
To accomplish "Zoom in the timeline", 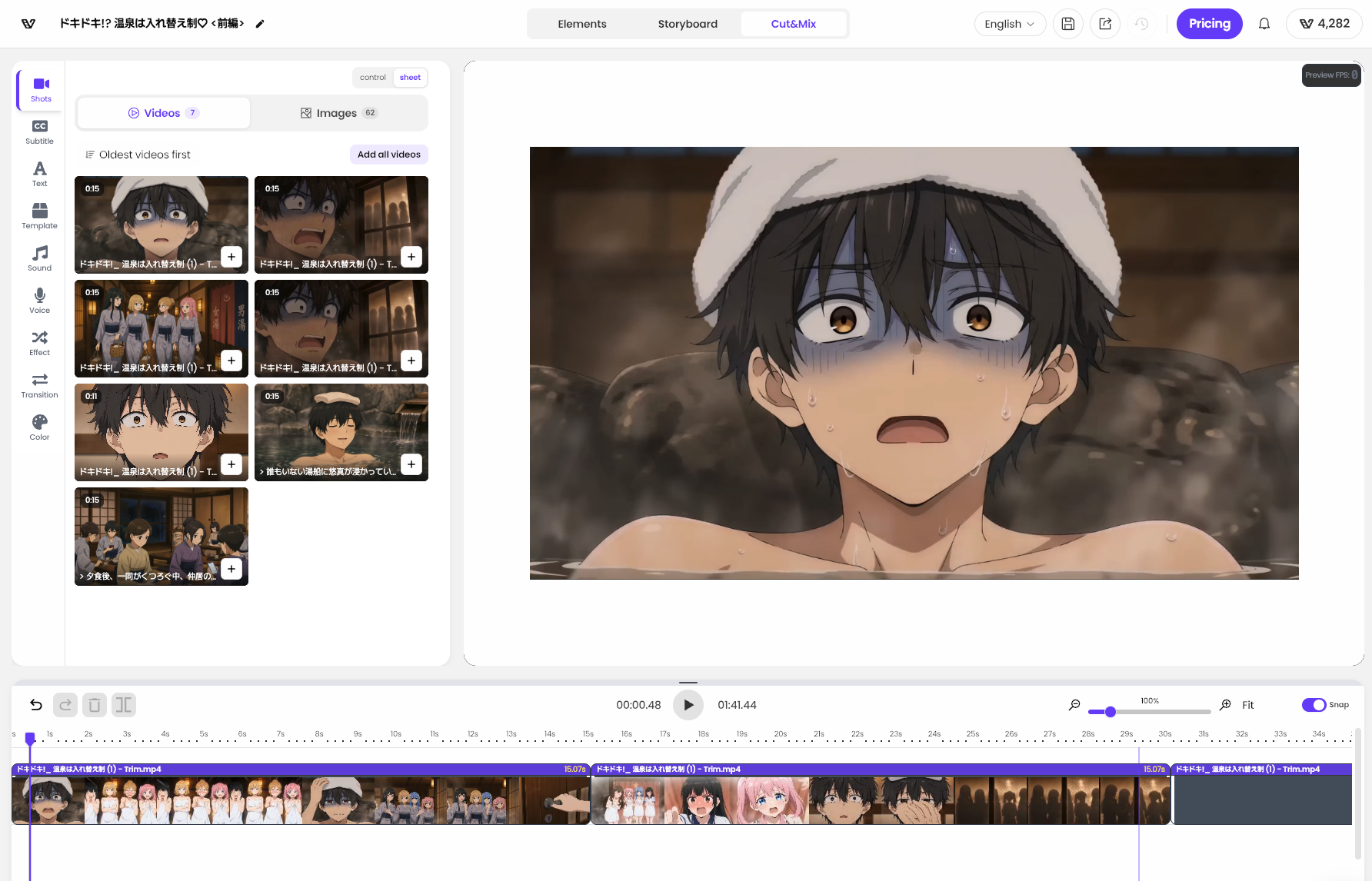I will (x=1225, y=705).
